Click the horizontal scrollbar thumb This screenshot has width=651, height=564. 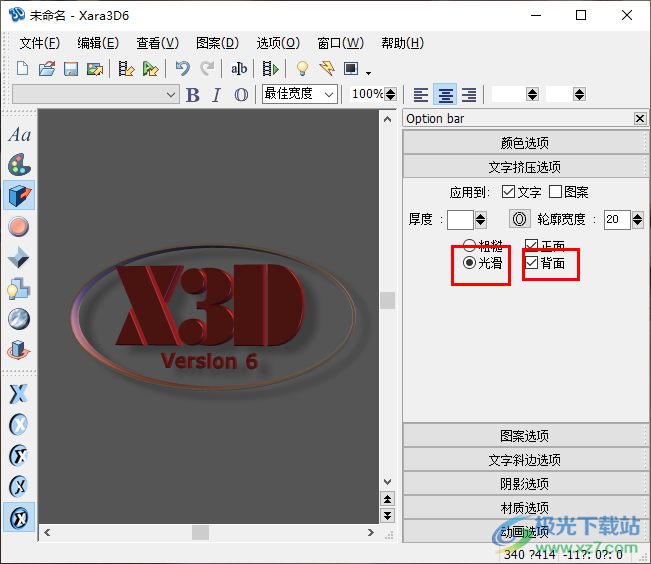tap(200, 533)
